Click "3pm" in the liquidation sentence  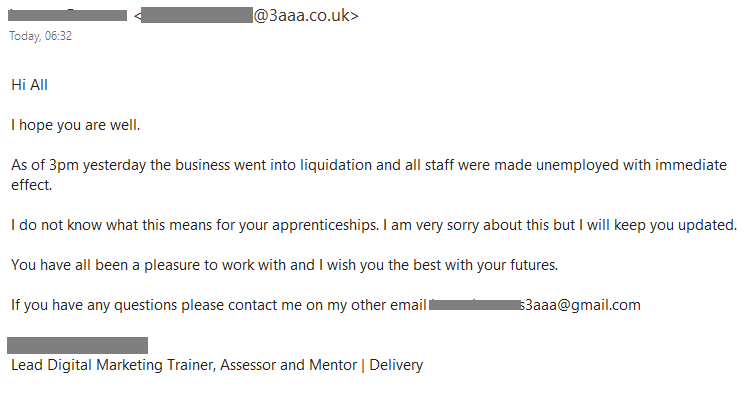pyautogui.click(x=64, y=165)
